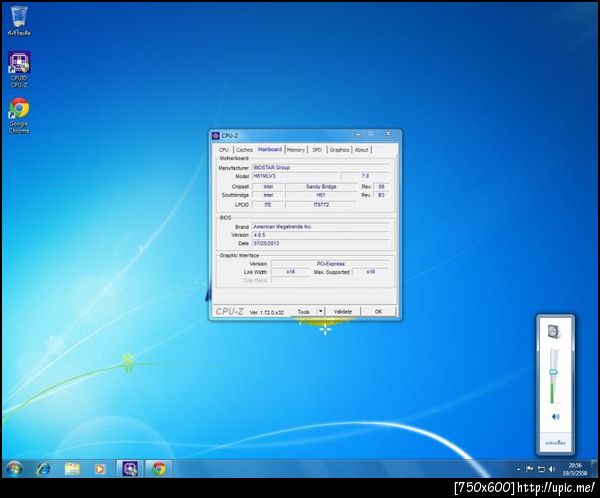This screenshot has width=600, height=498.
Task: Open Windows Explorer folder in taskbar
Action: [72, 468]
